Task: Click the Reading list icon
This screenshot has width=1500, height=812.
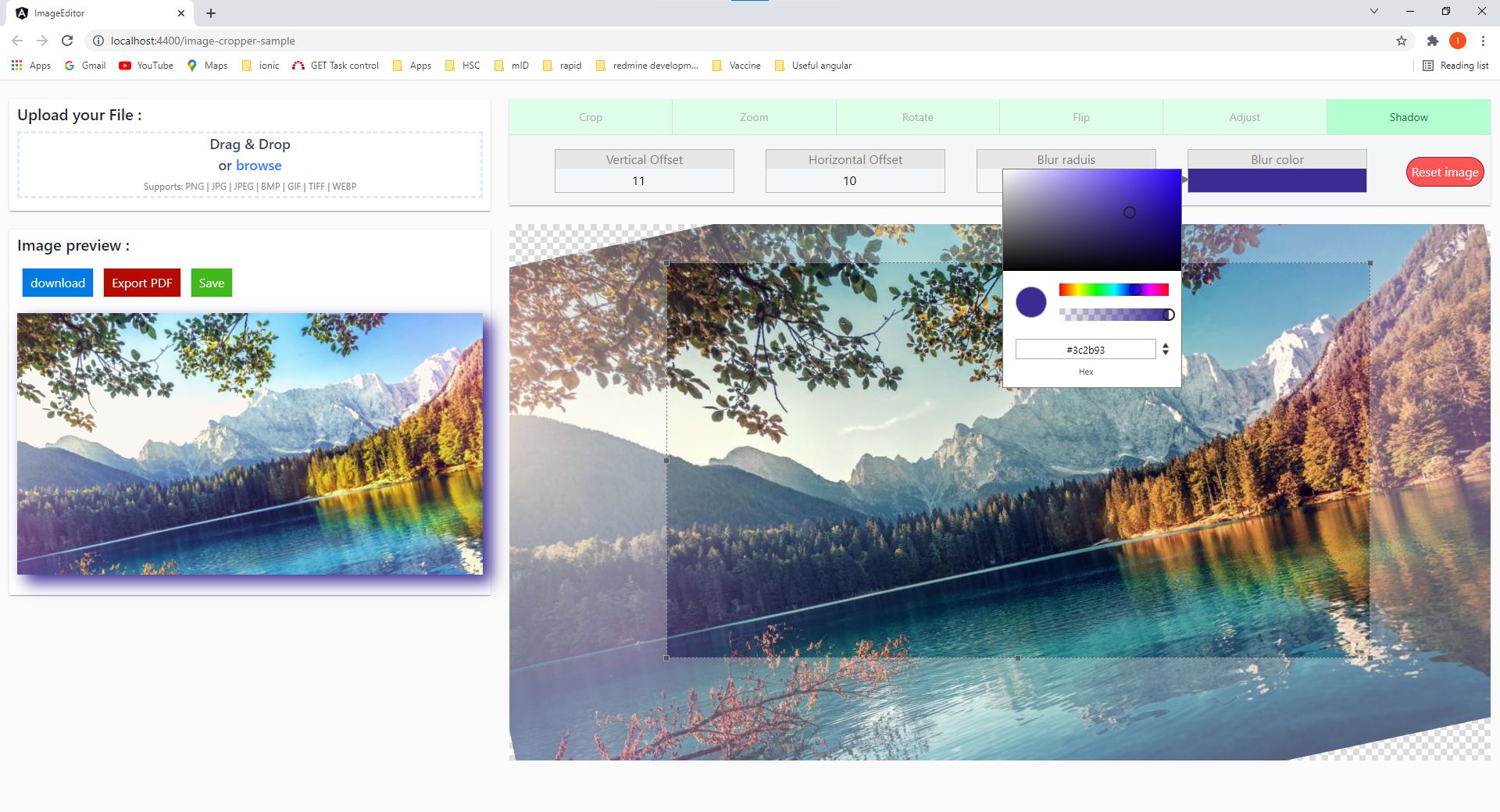Action: 1455,66
